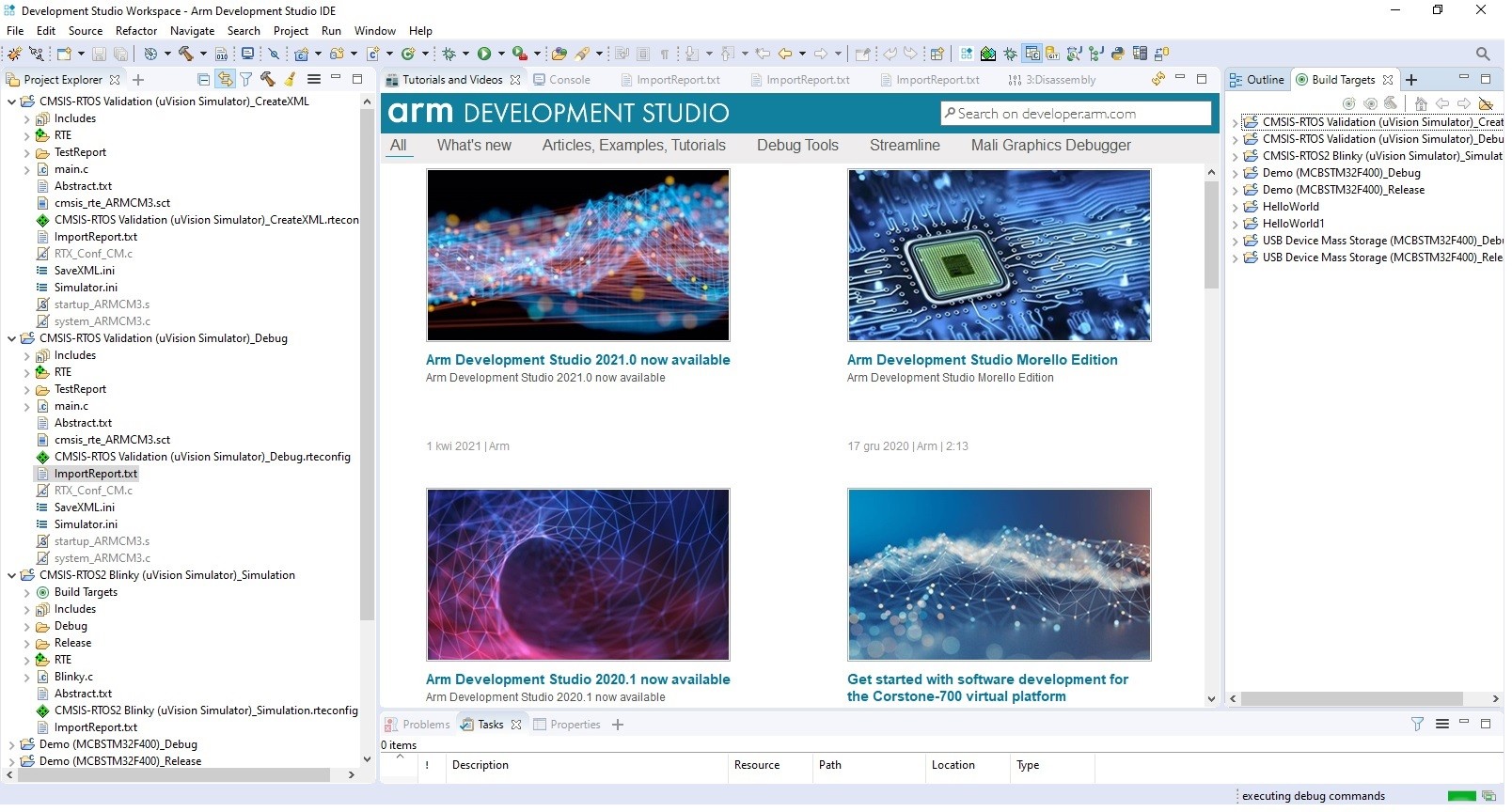Click the Debug bug icon in toolbar
The height and width of the screenshot is (812, 1512).
(x=449, y=54)
